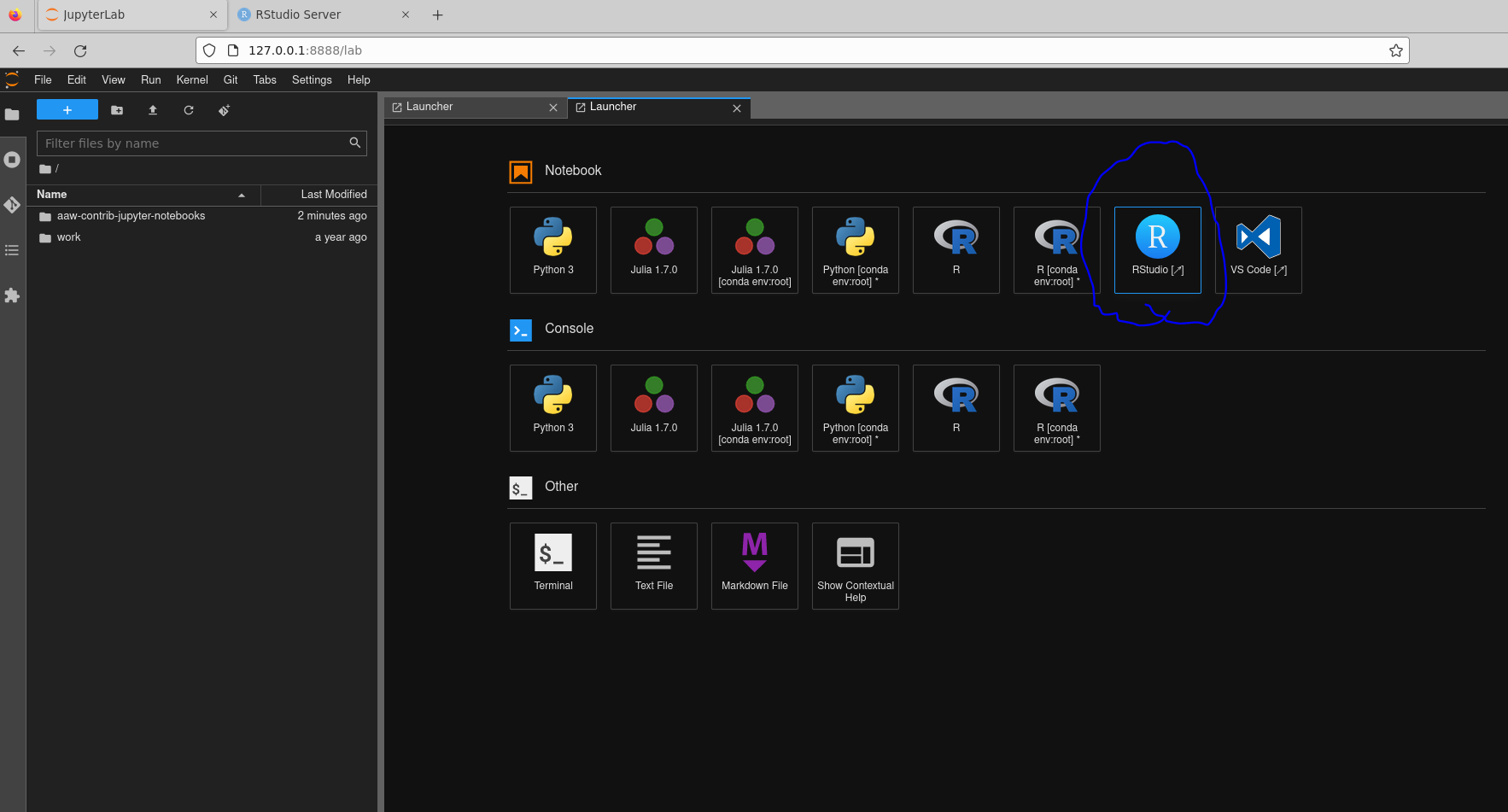Create a new Text File
The height and width of the screenshot is (812, 1508).
[654, 566]
